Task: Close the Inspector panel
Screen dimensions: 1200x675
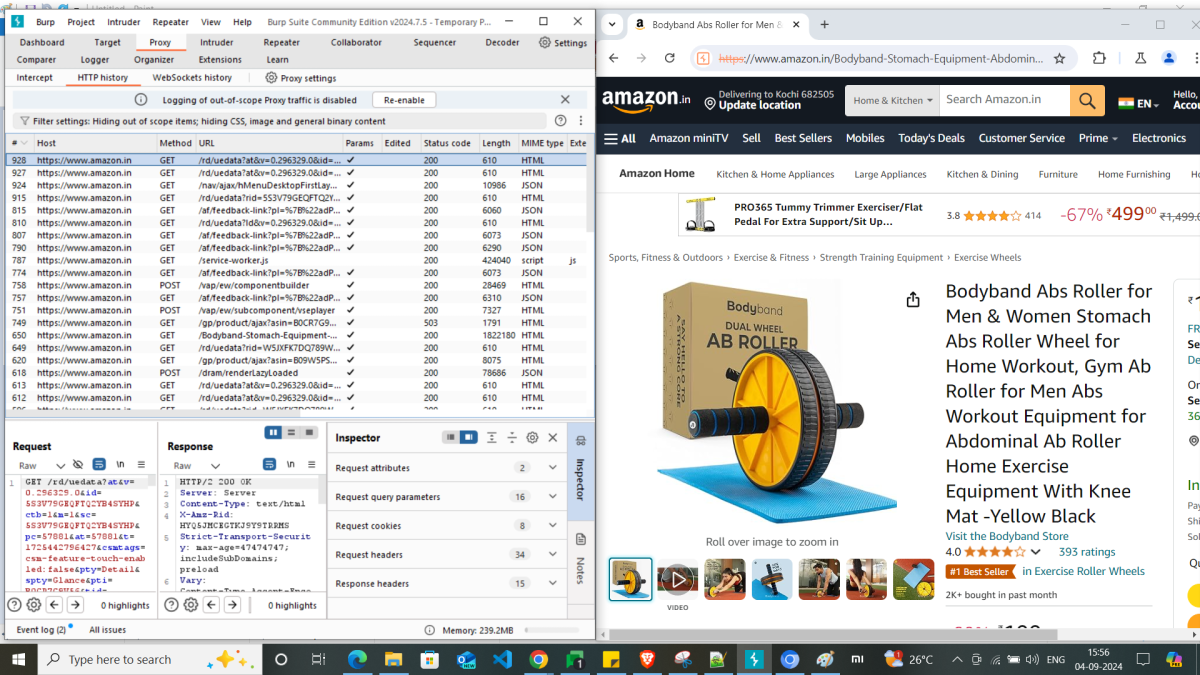Action: tap(553, 438)
